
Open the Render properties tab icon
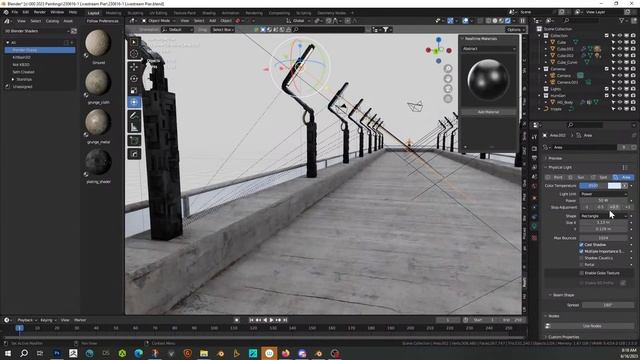click(534, 149)
